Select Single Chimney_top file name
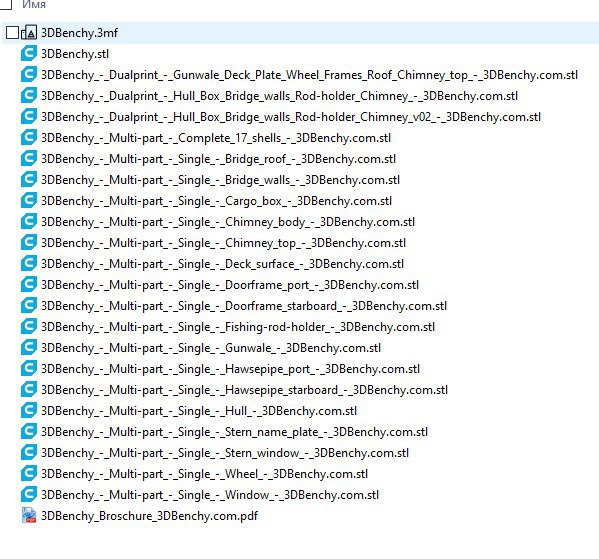 point(223,243)
